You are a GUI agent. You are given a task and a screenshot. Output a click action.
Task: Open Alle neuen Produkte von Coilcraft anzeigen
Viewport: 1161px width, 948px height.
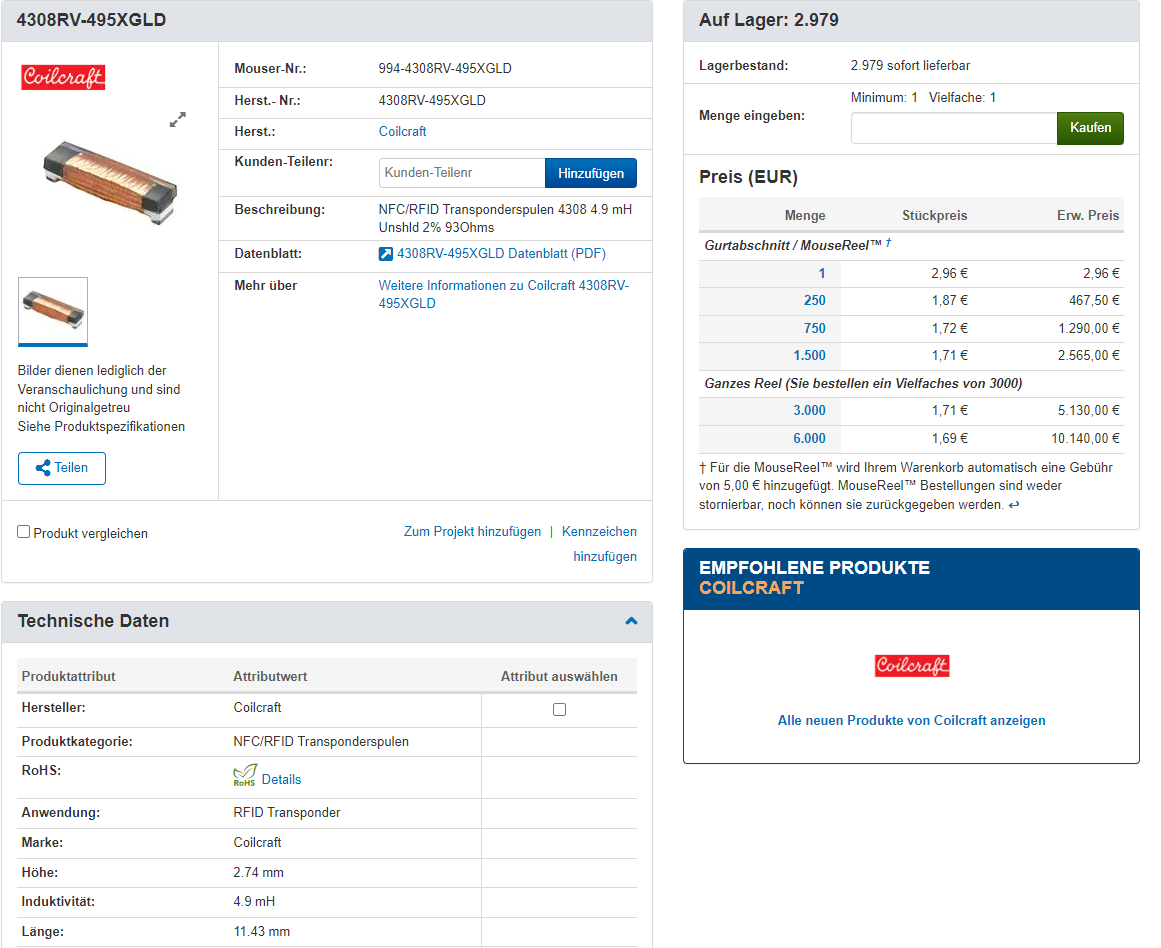(x=911, y=721)
